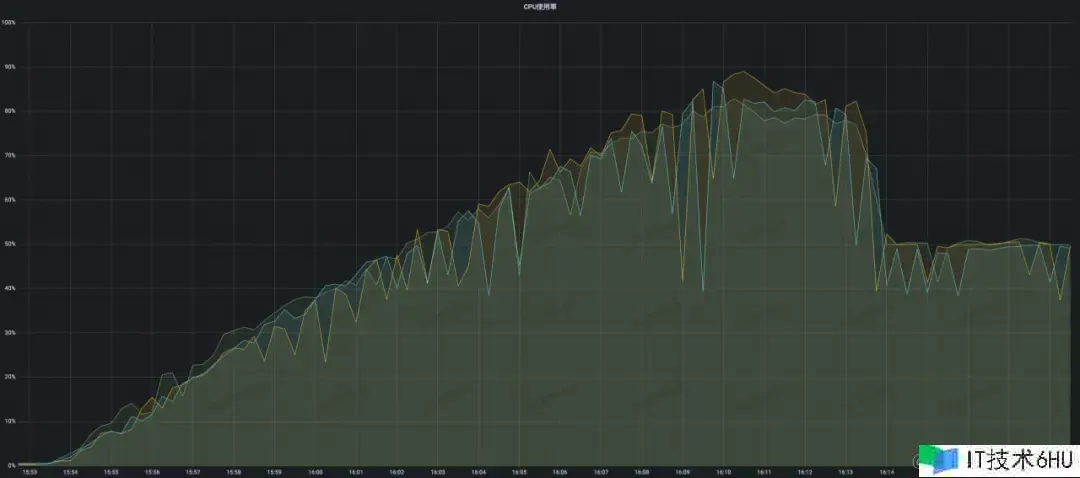Click the 80% y-axis label

[x=8, y=111]
